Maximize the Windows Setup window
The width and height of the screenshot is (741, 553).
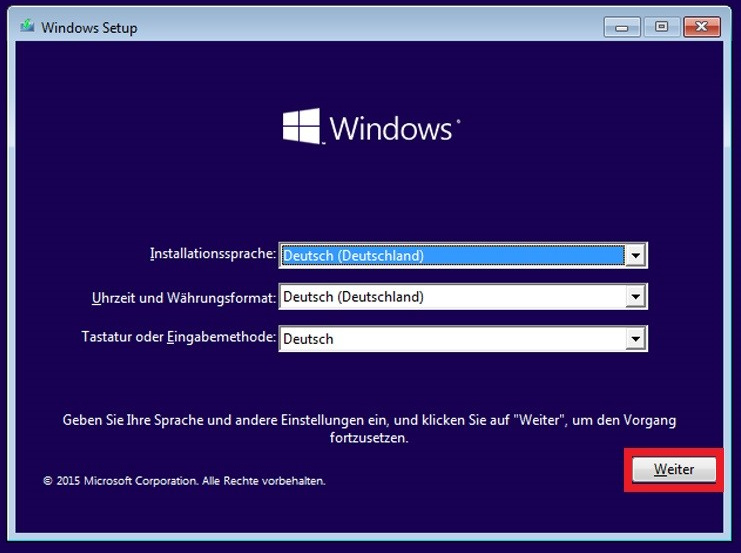tap(662, 27)
